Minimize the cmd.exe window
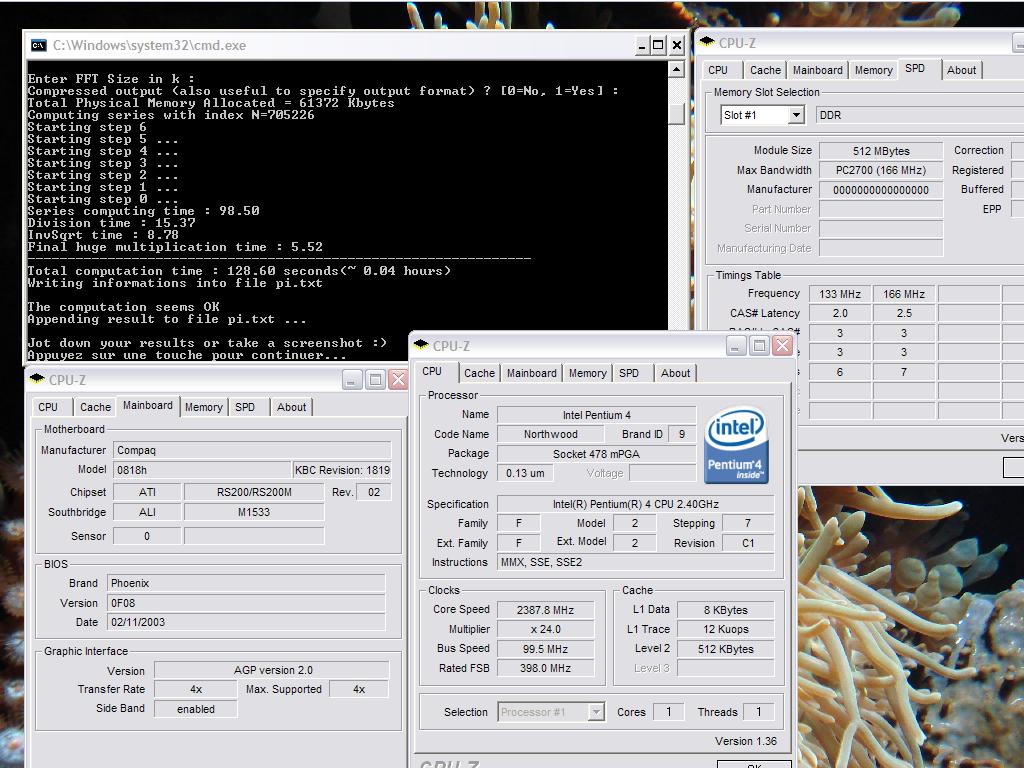 (x=642, y=45)
